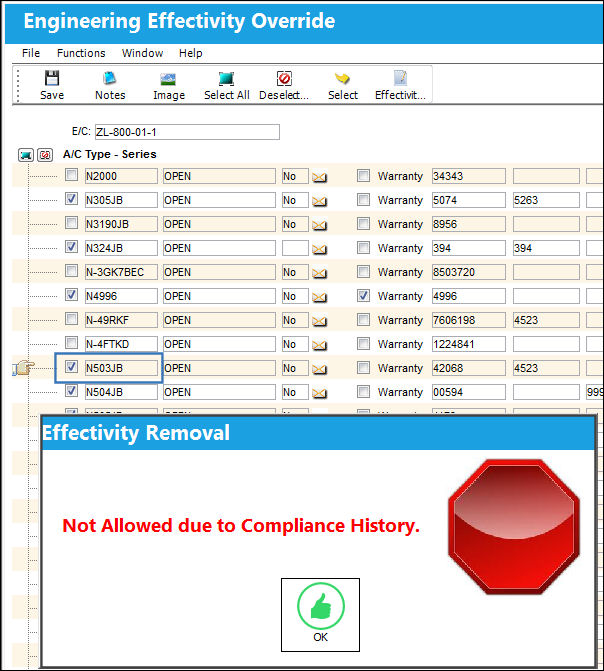Open the envelope icon in N305JB row
604x671 pixels.
[319, 201]
